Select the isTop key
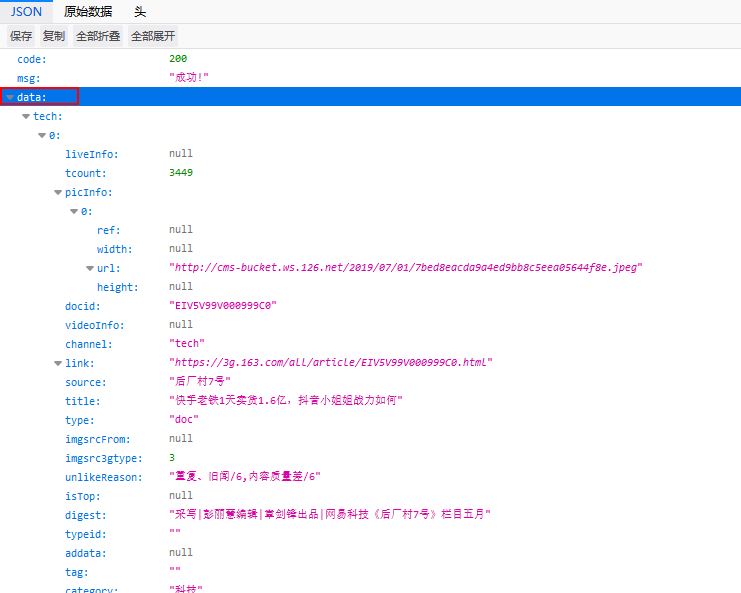 83,496
